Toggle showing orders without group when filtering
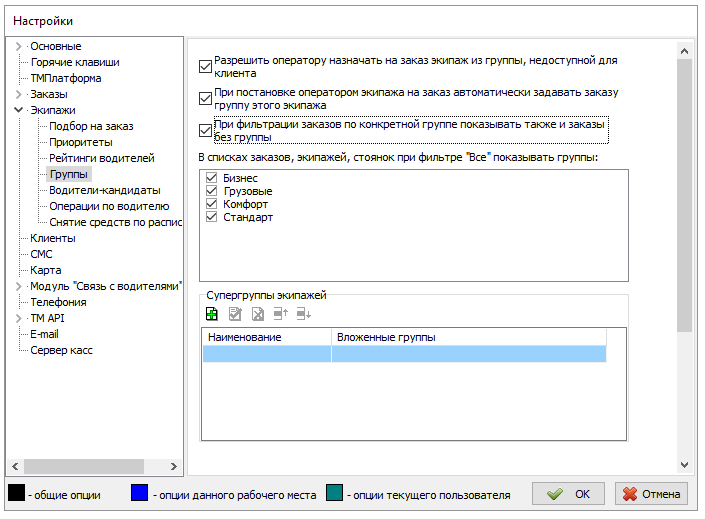This screenshot has width=705, height=519. pyautogui.click(x=206, y=131)
